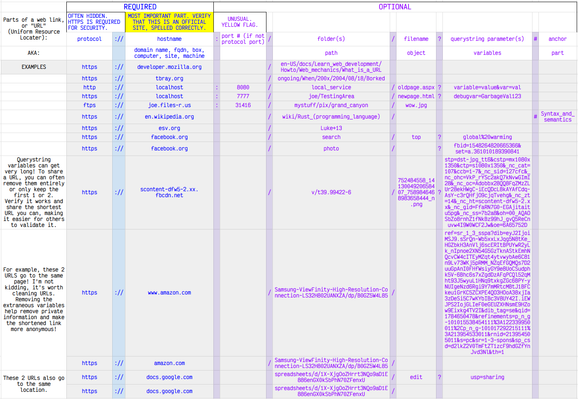578x399 pixels.
Task: Select the 'debugvar=GarbageVal123' querystring cell
Action: tap(487, 96)
